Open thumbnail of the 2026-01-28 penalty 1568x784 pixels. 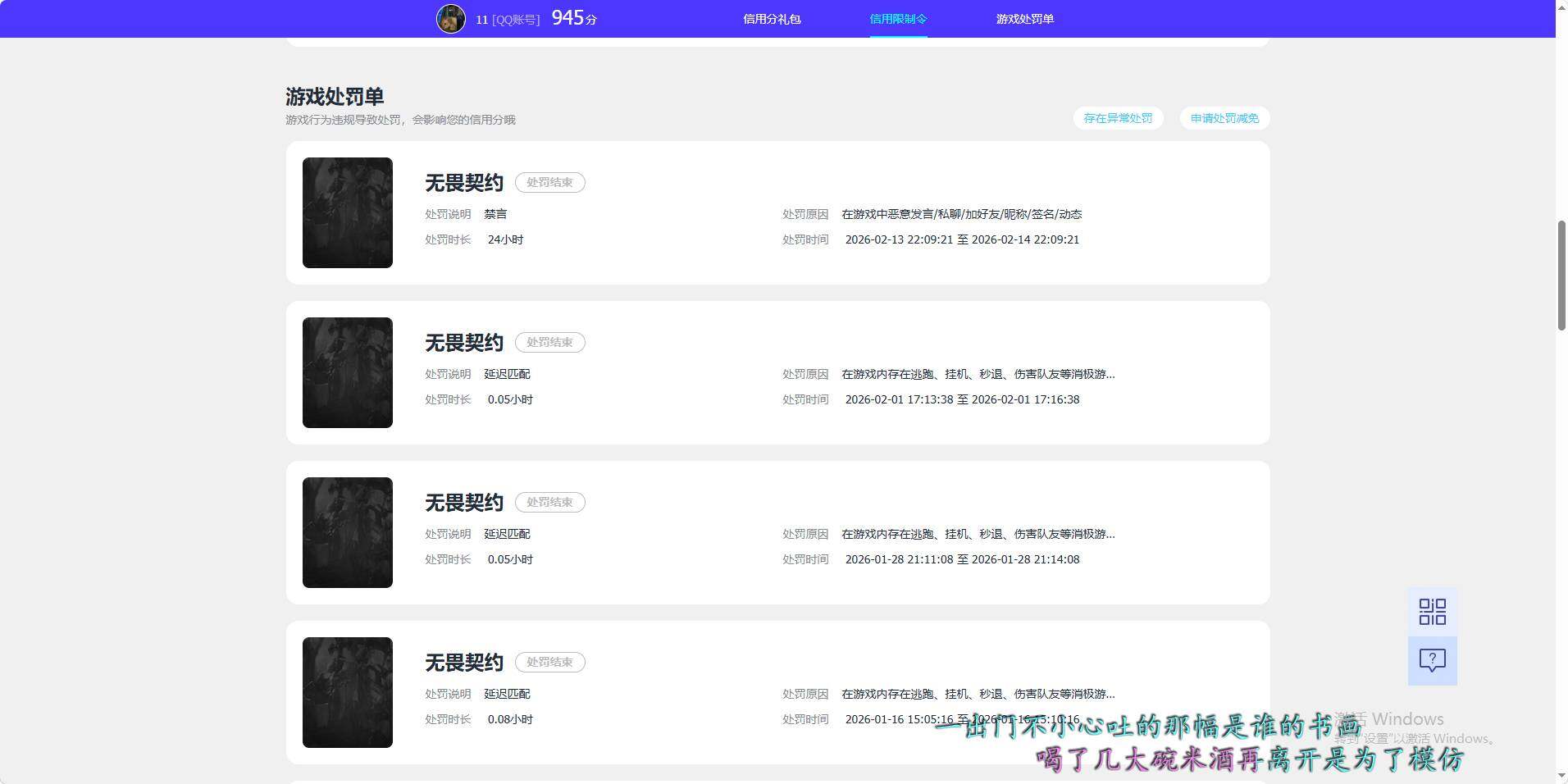coord(348,532)
